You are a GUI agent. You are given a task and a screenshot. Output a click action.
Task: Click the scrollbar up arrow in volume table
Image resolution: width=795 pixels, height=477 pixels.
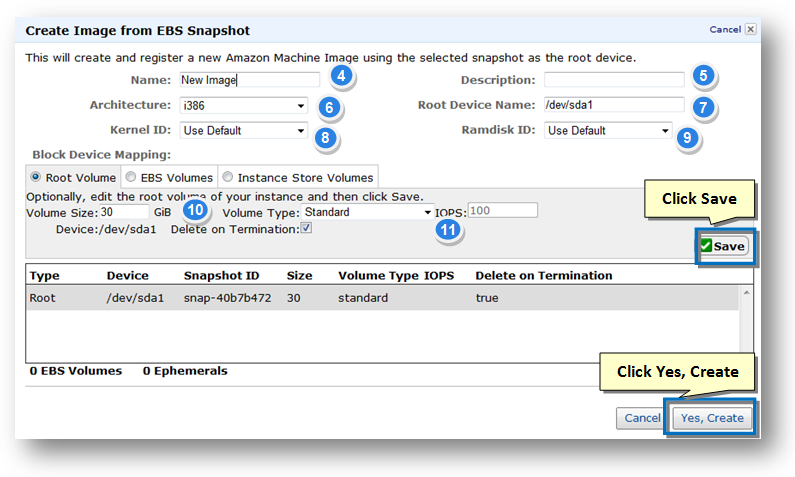[746, 292]
